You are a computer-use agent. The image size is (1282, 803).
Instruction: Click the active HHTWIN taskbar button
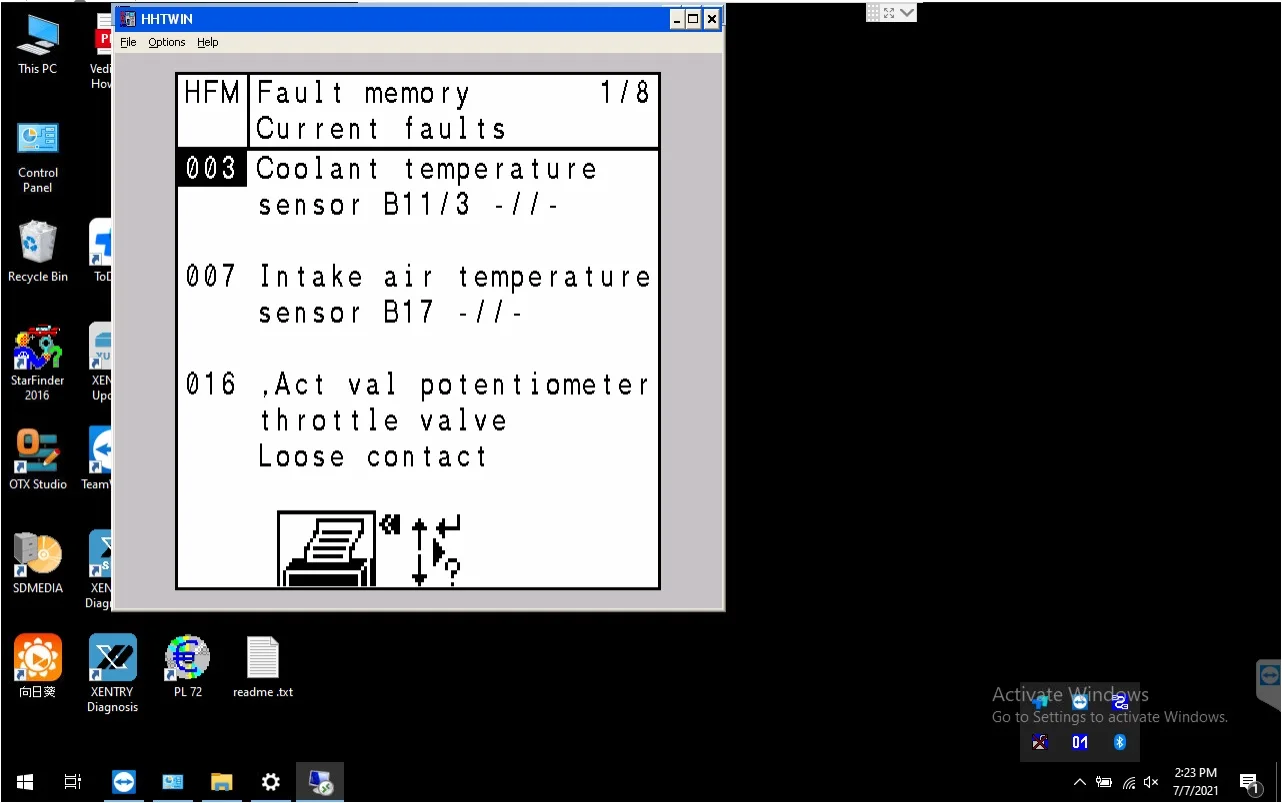pos(320,782)
